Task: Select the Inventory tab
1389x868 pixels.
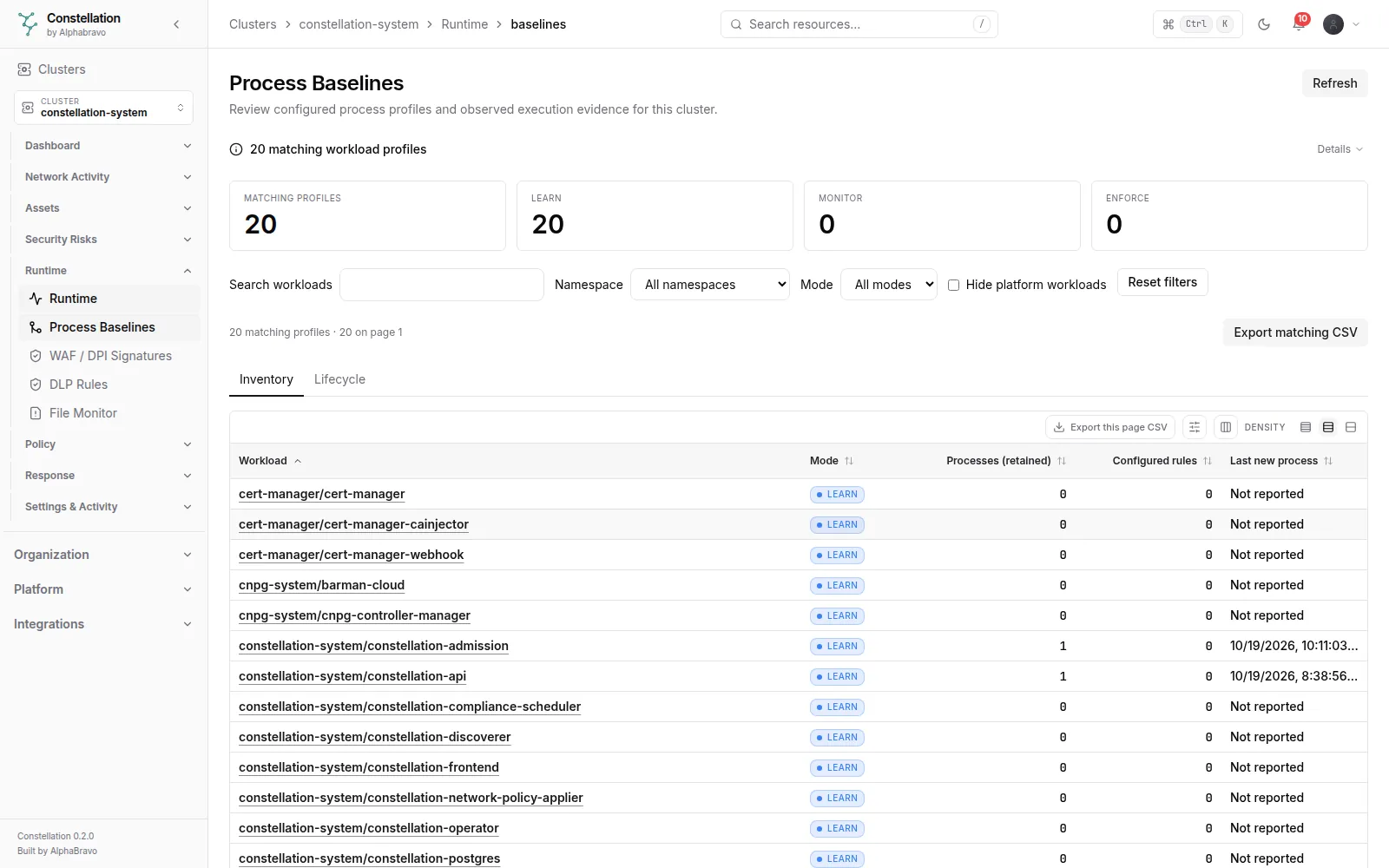Action: pyautogui.click(x=267, y=379)
